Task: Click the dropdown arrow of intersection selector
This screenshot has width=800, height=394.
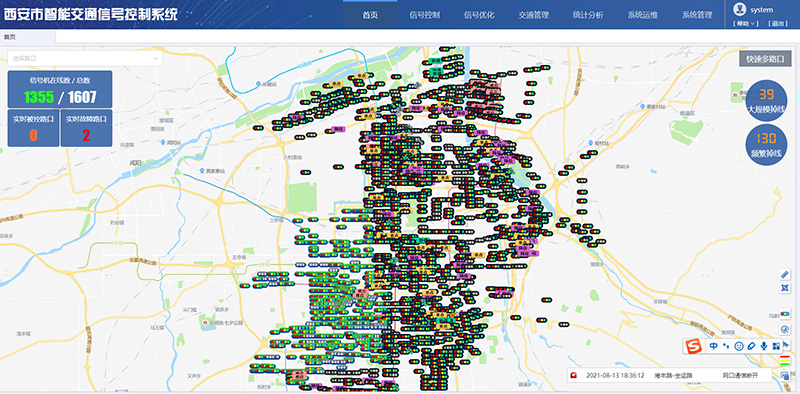Action: click(x=156, y=59)
